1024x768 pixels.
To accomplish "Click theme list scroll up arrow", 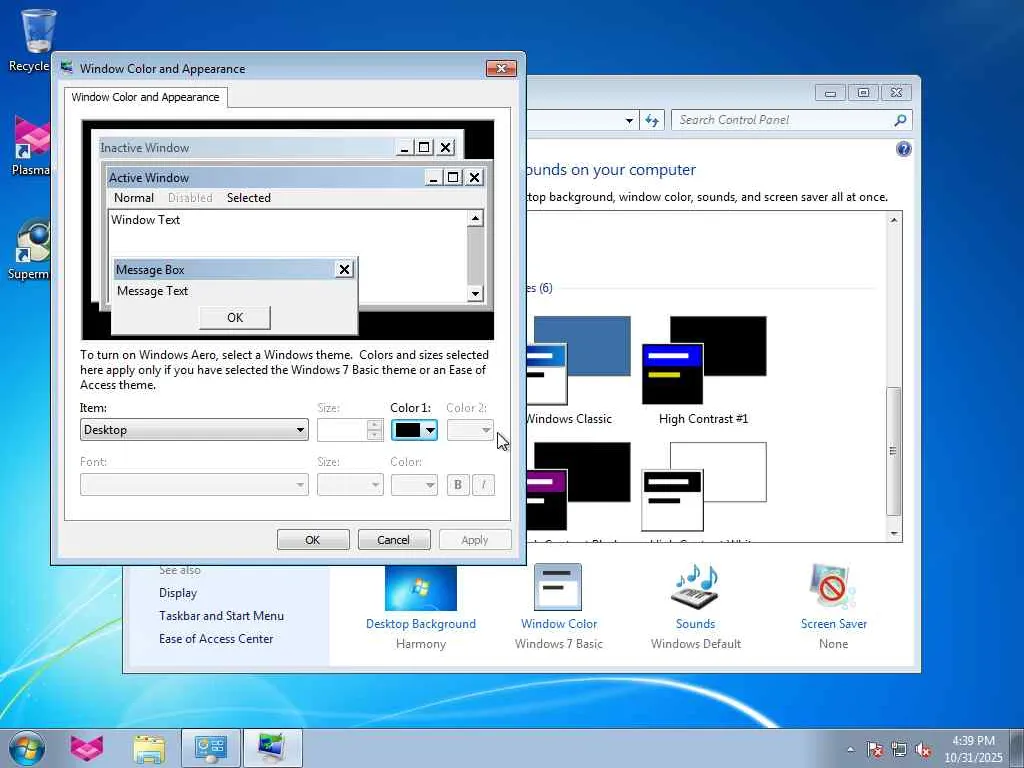I will [893, 221].
